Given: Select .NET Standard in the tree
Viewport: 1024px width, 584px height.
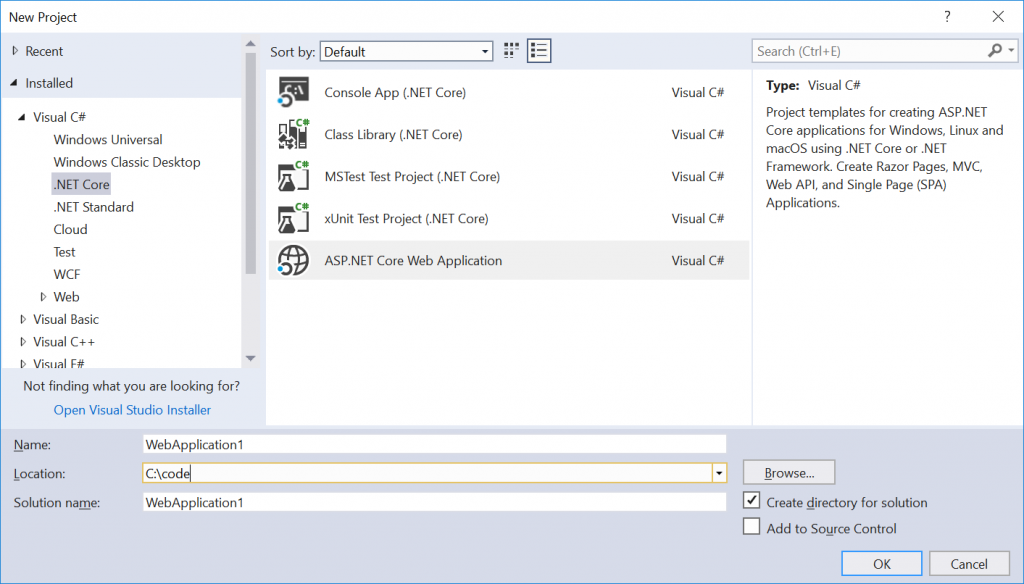Looking at the screenshot, I should [93, 207].
